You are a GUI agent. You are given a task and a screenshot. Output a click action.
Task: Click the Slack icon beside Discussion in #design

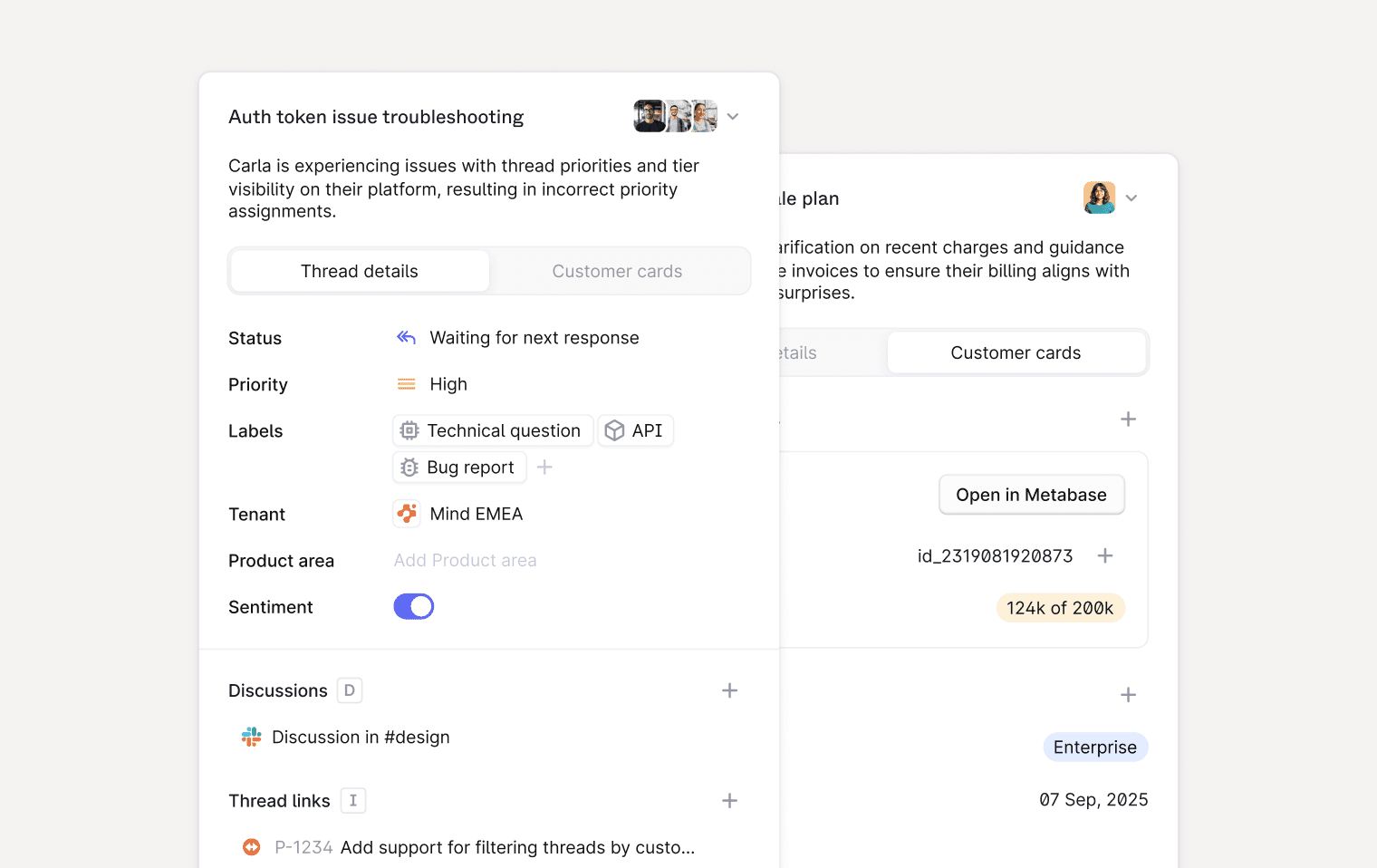(x=251, y=738)
